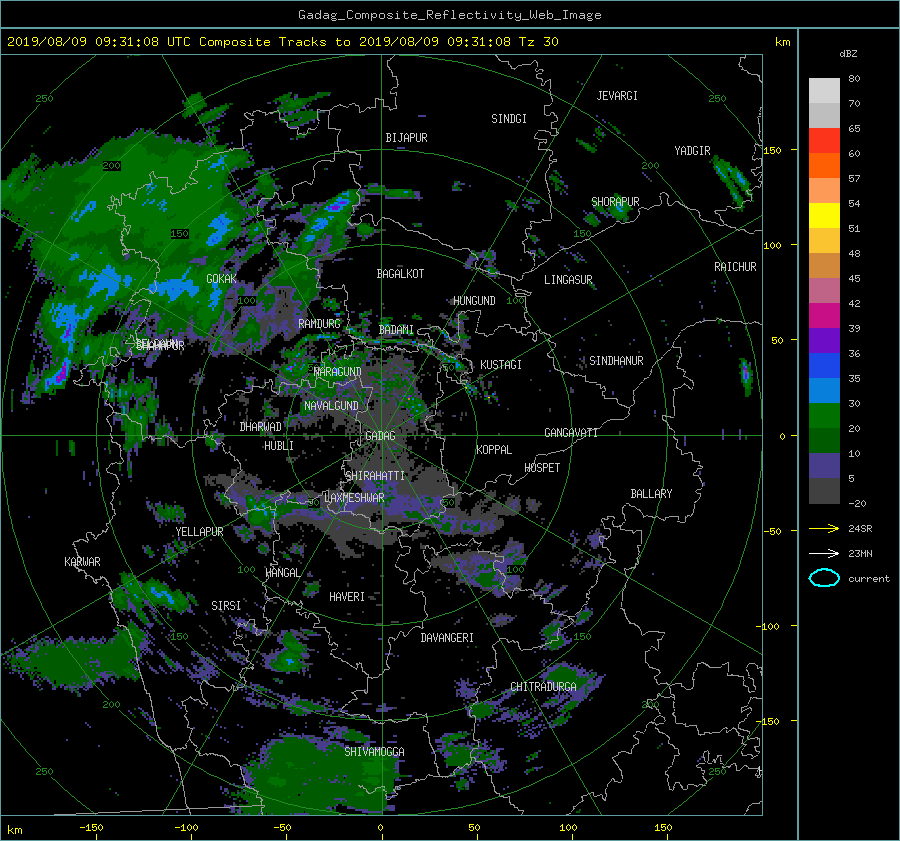
Task: Click the YELLAPUR city label
Action: [199, 532]
